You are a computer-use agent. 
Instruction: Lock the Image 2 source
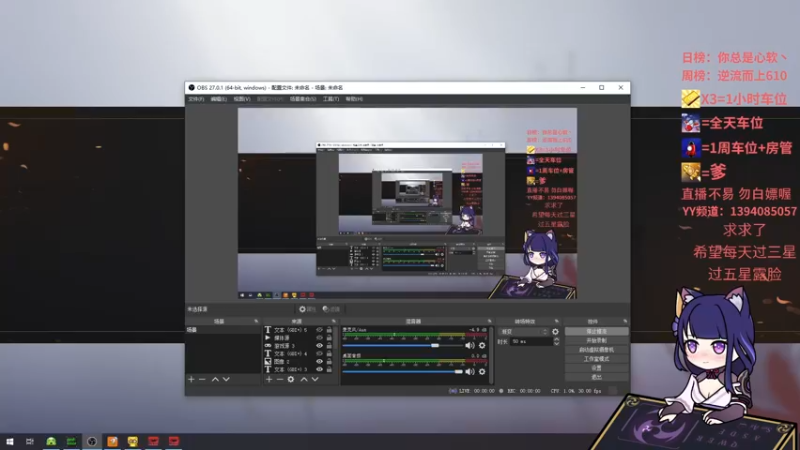[329, 361]
